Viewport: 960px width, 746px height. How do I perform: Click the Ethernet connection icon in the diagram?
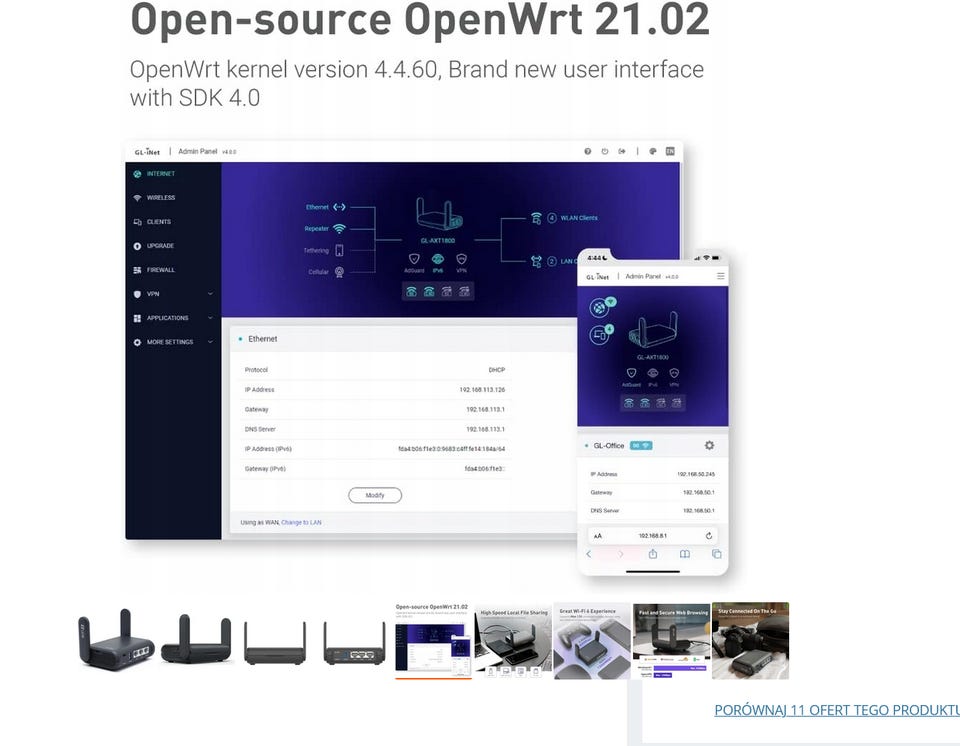[339, 207]
